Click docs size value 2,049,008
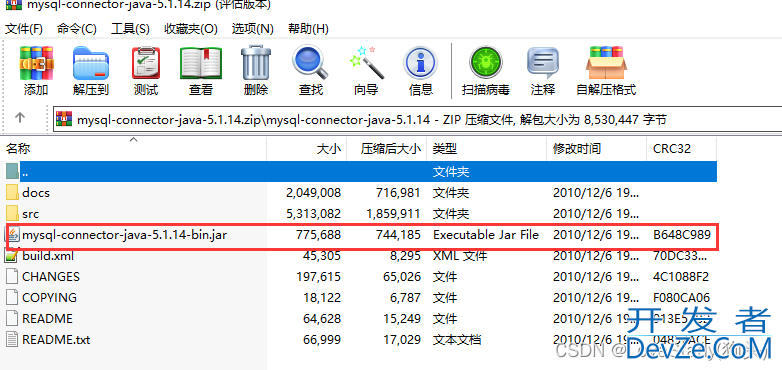This screenshot has width=782, height=370. pos(314,192)
